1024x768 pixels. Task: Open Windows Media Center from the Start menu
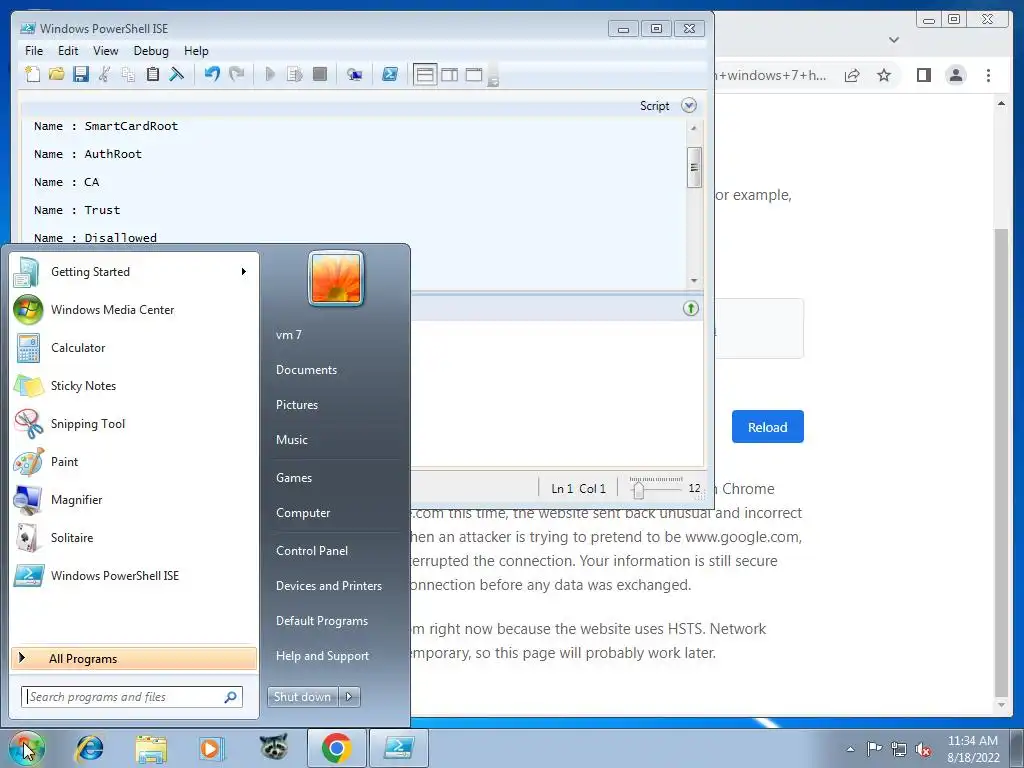134,310
